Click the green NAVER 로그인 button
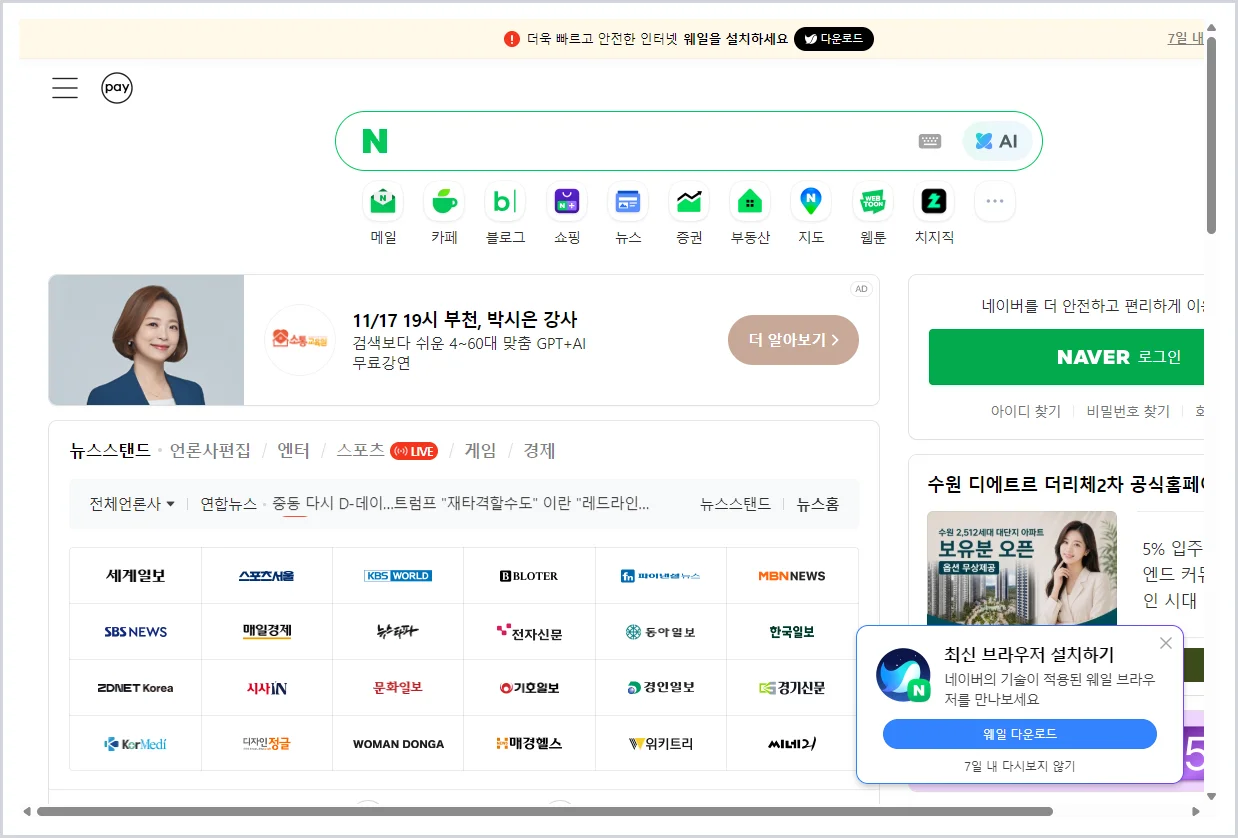The width and height of the screenshot is (1238, 838). pyautogui.click(x=1066, y=357)
